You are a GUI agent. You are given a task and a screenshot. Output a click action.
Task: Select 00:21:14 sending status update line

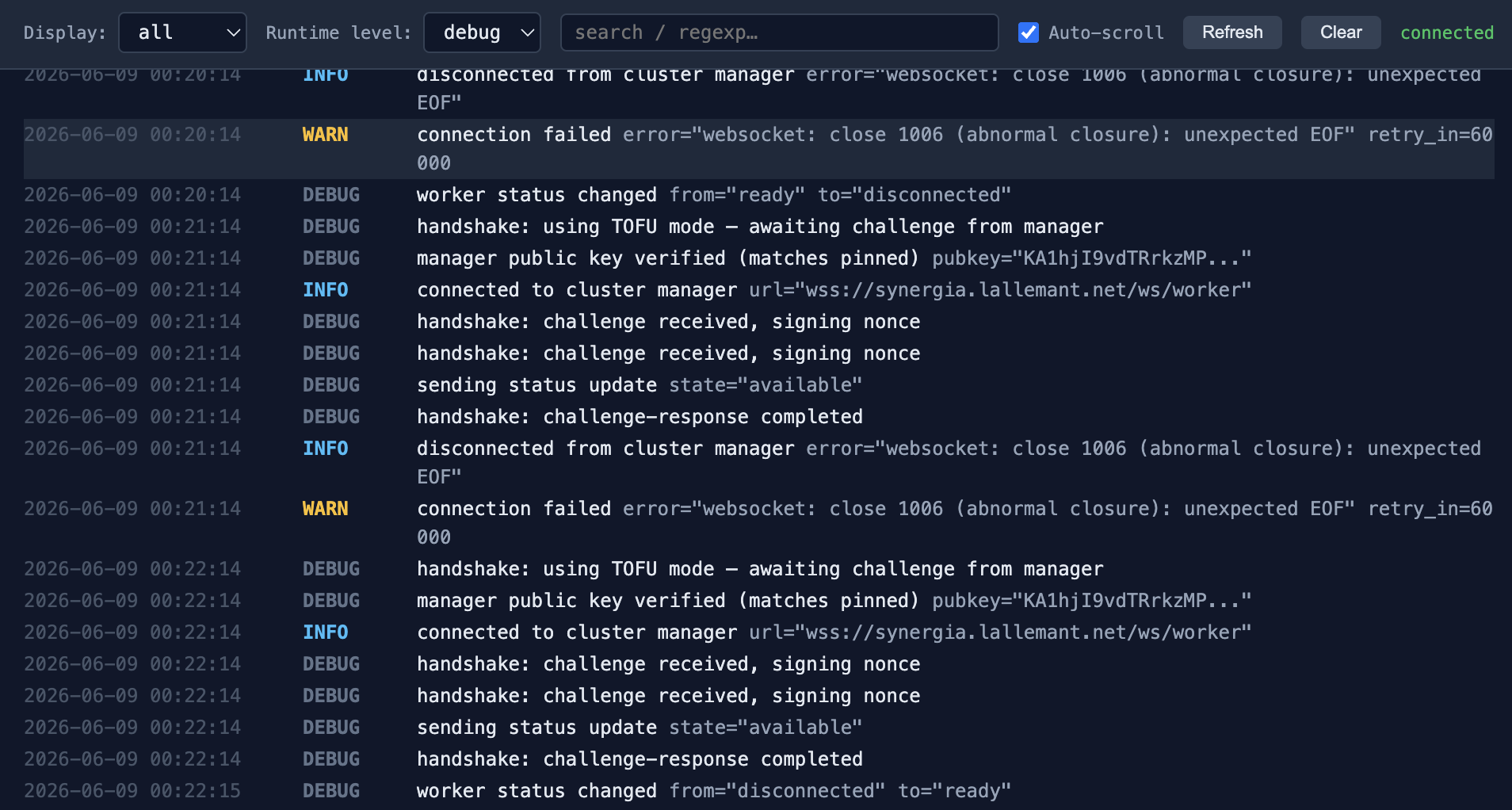[x=758, y=385]
